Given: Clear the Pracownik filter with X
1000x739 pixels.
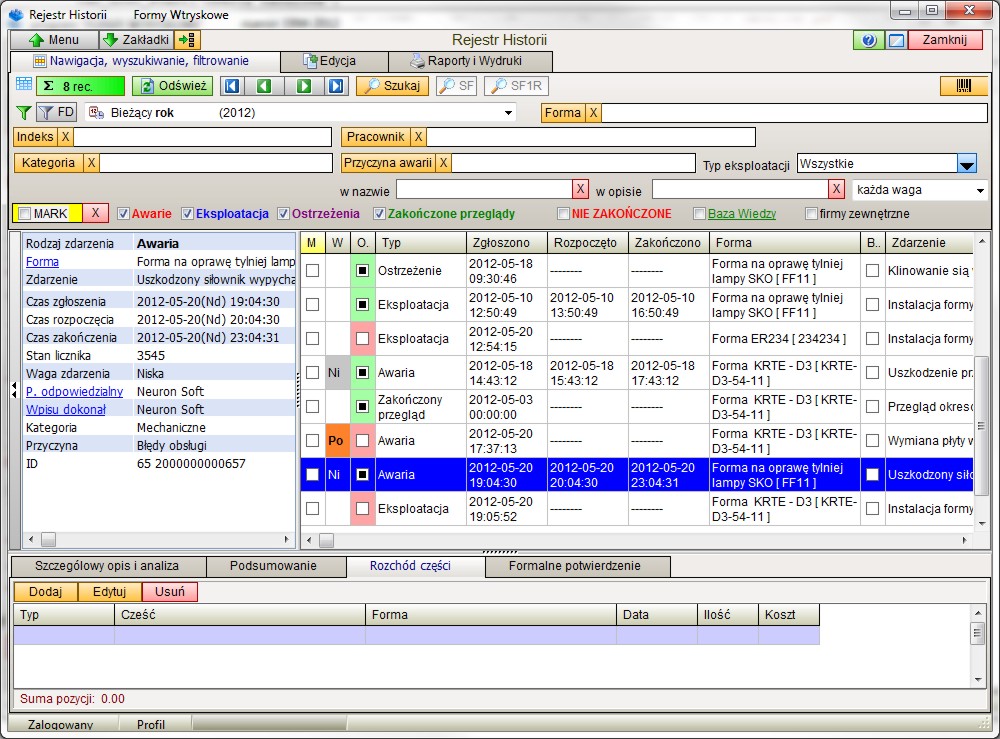Looking at the screenshot, I should point(418,136).
